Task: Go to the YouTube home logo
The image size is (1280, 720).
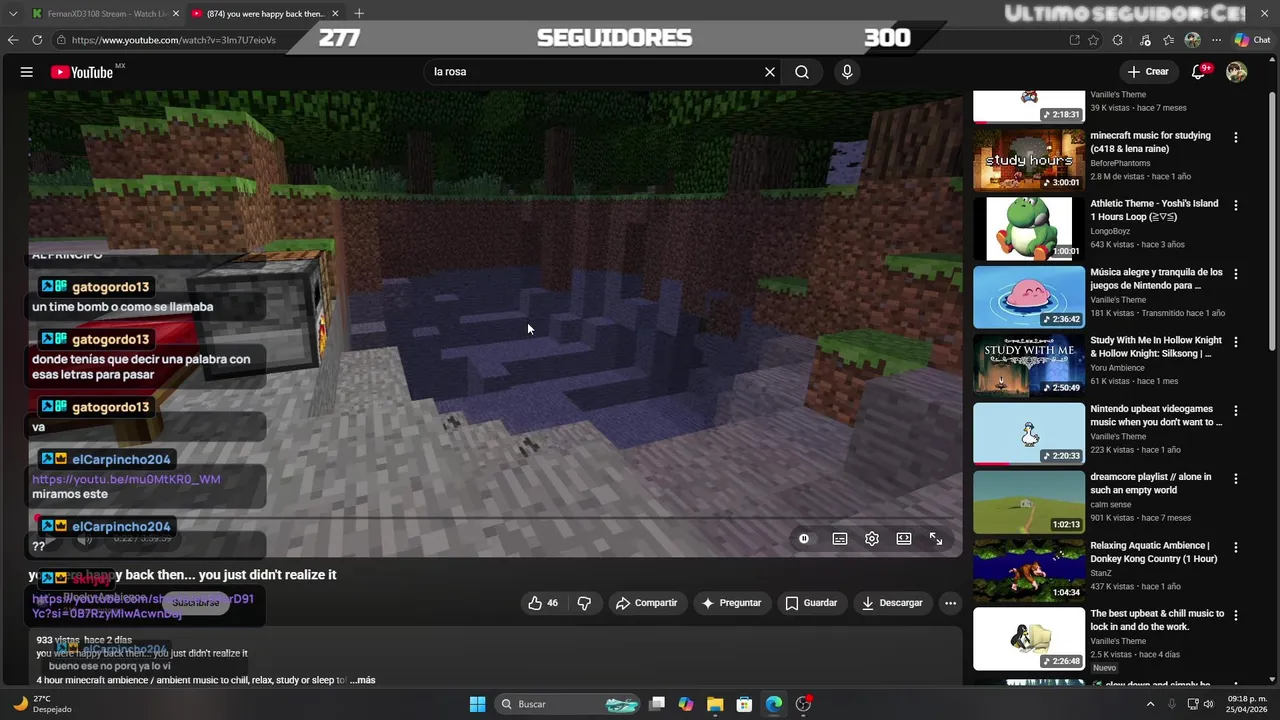Action: pos(82,72)
